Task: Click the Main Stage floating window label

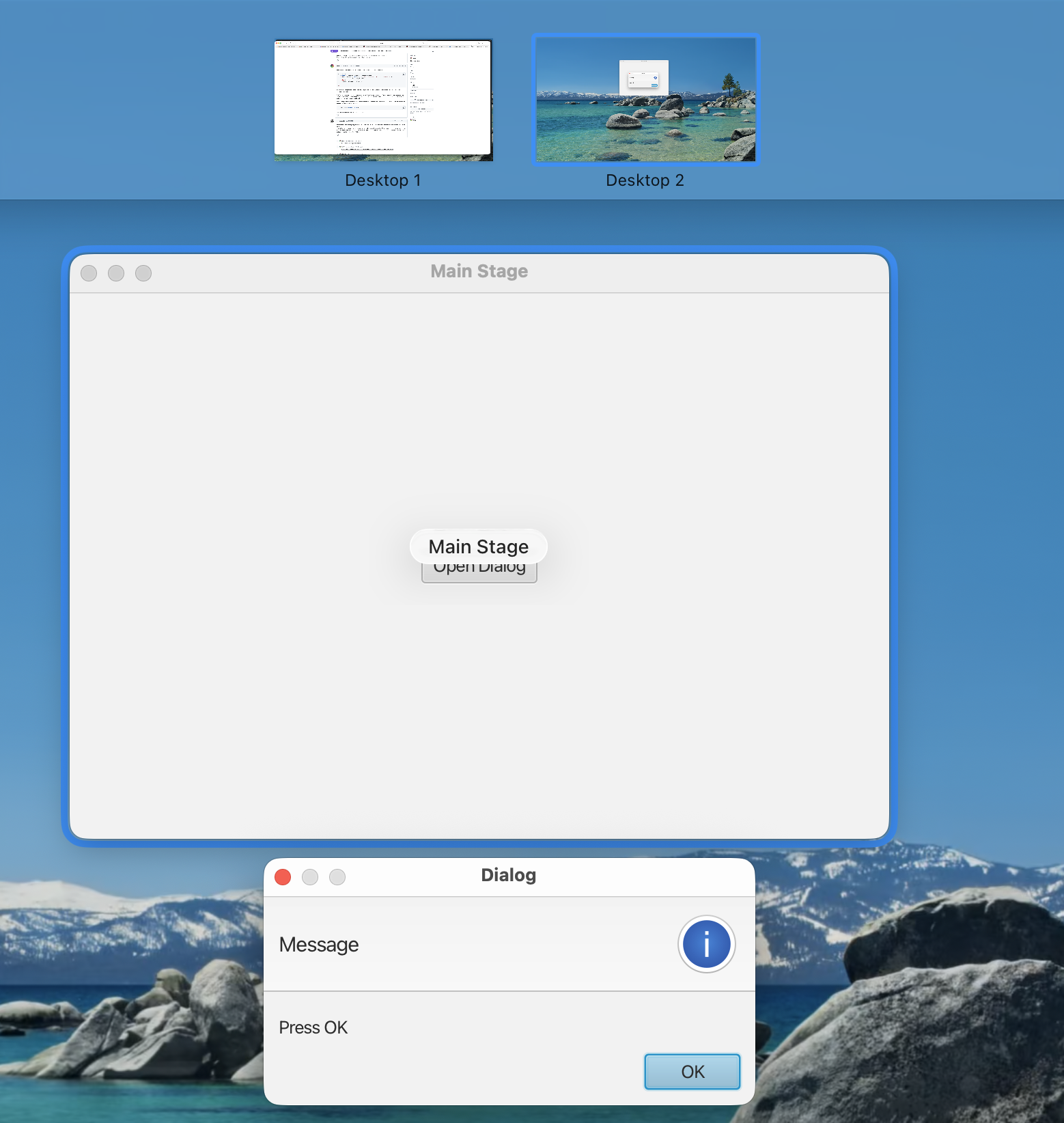Action: [x=479, y=546]
